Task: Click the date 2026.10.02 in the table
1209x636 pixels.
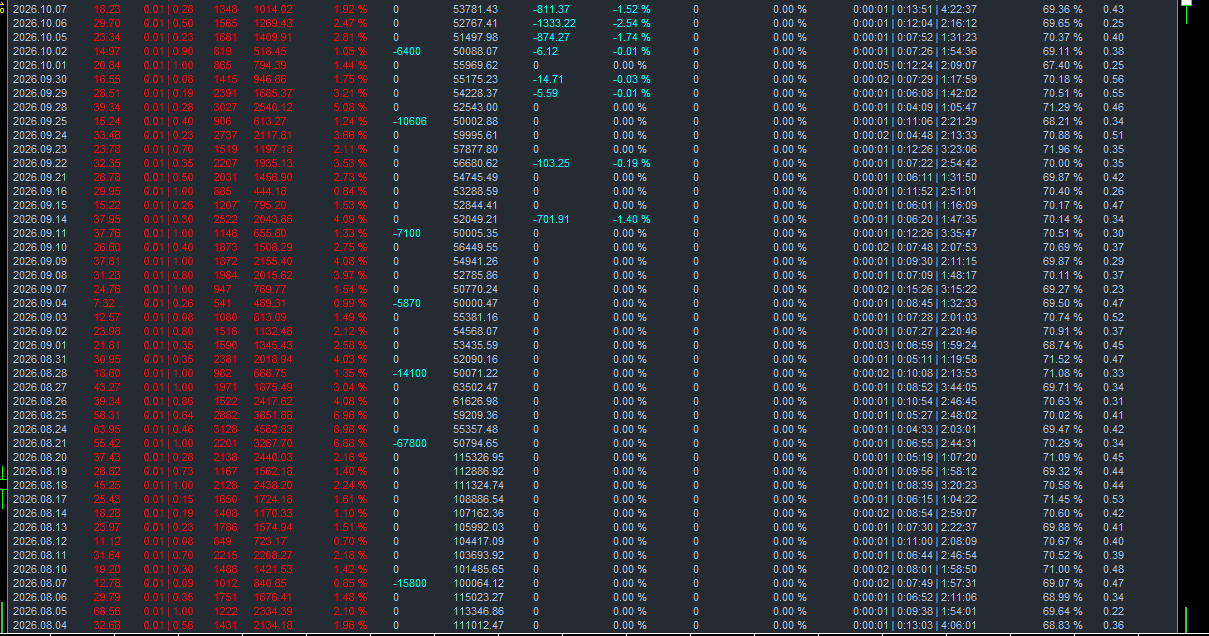Action: tap(39, 51)
